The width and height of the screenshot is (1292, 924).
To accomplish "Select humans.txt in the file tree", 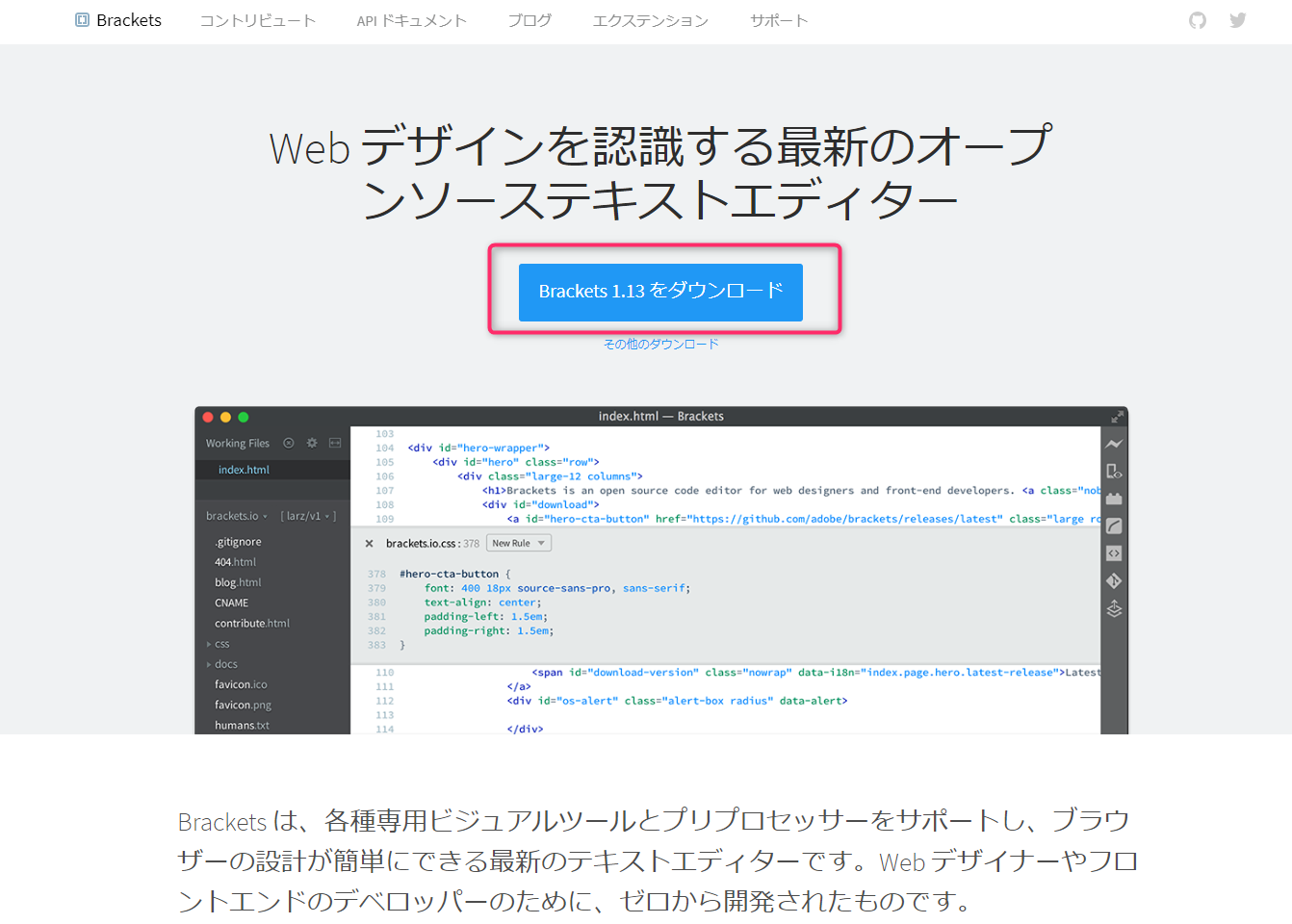I will pos(242,726).
